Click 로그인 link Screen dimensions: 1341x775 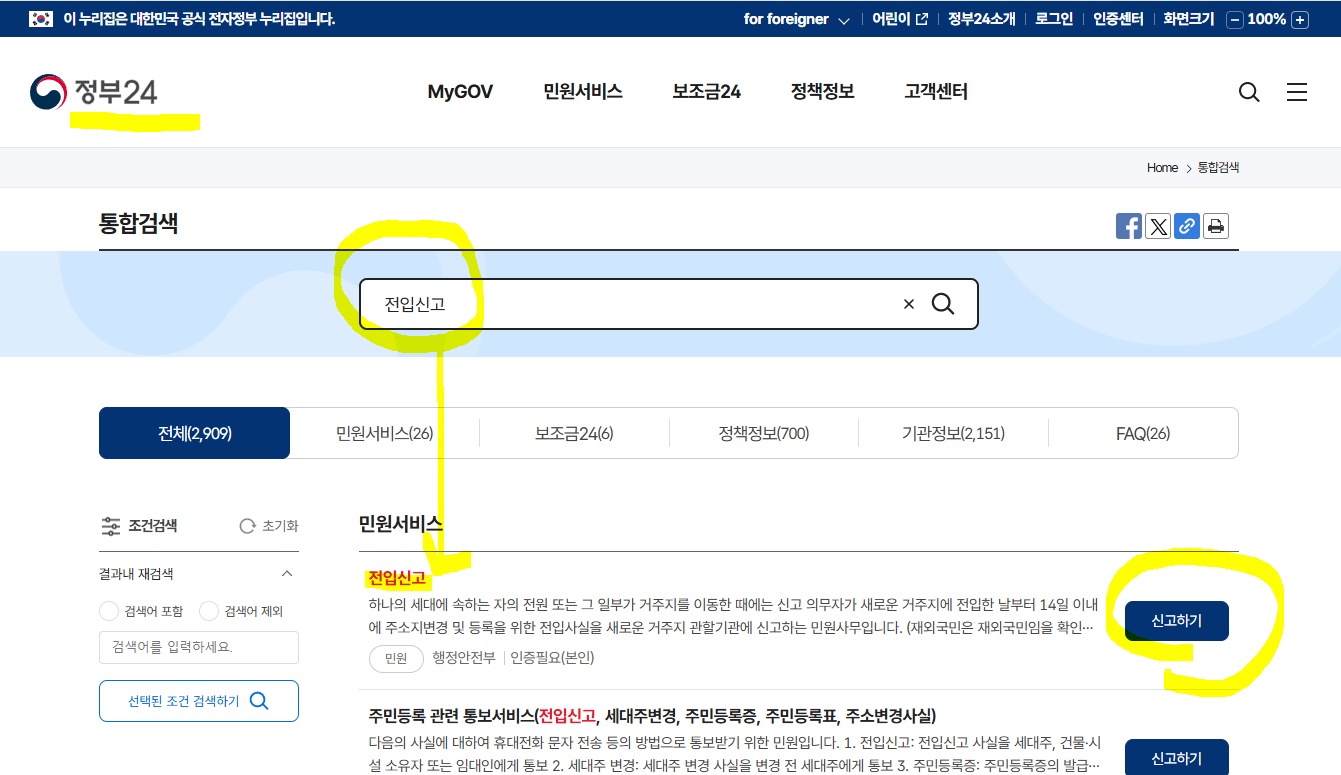click(x=1054, y=19)
